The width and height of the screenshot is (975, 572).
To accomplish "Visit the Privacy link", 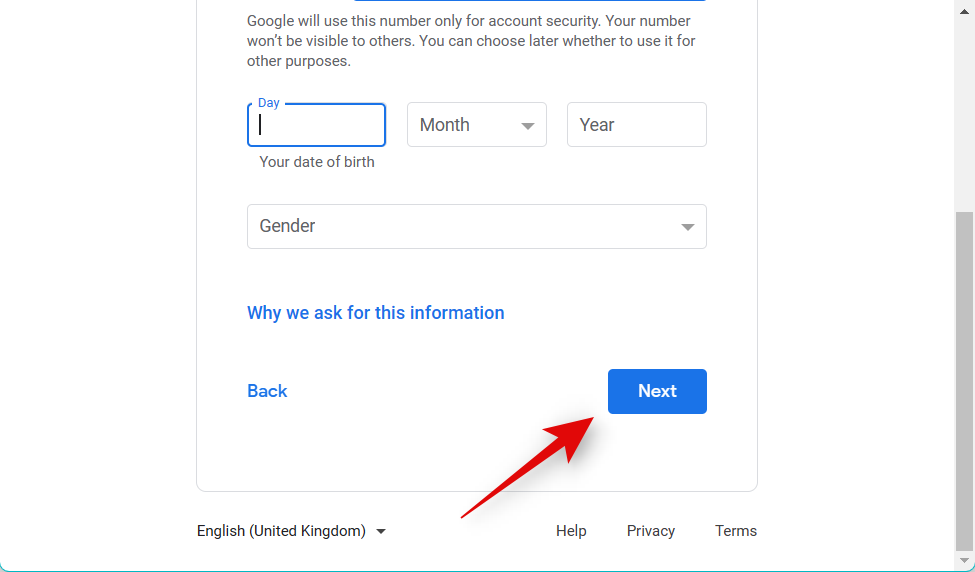I will click(651, 531).
